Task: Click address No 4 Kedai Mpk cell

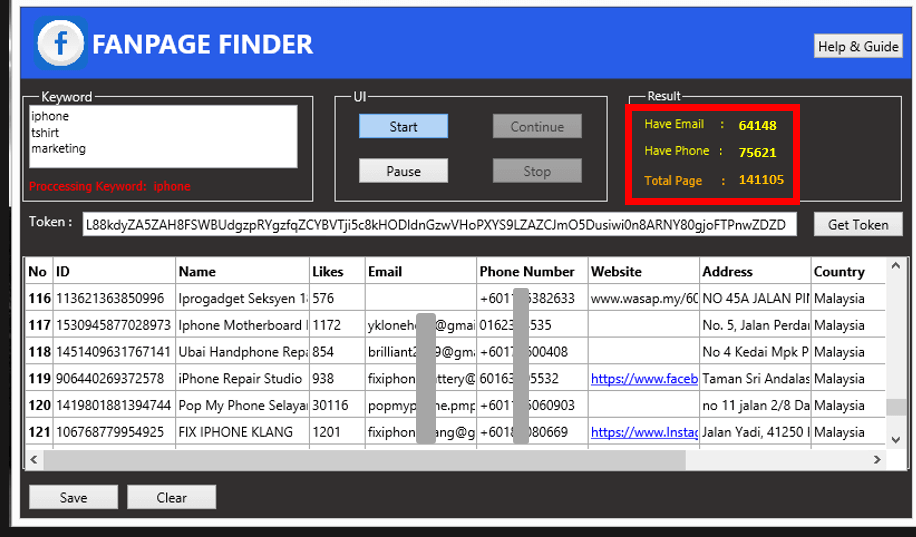Action: [x=755, y=352]
